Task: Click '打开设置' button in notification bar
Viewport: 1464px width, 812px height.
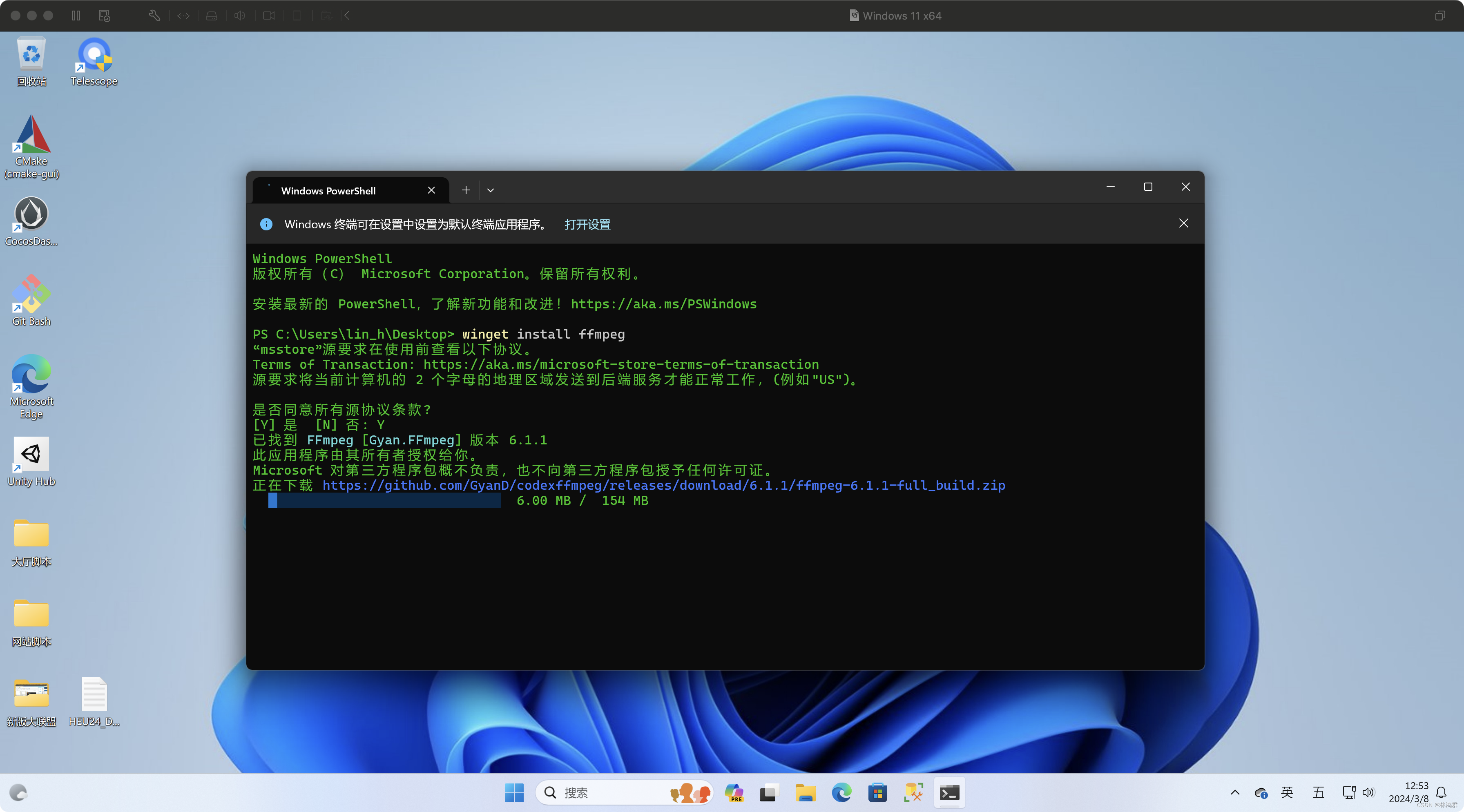Action: pyautogui.click(x=588, y=223)
